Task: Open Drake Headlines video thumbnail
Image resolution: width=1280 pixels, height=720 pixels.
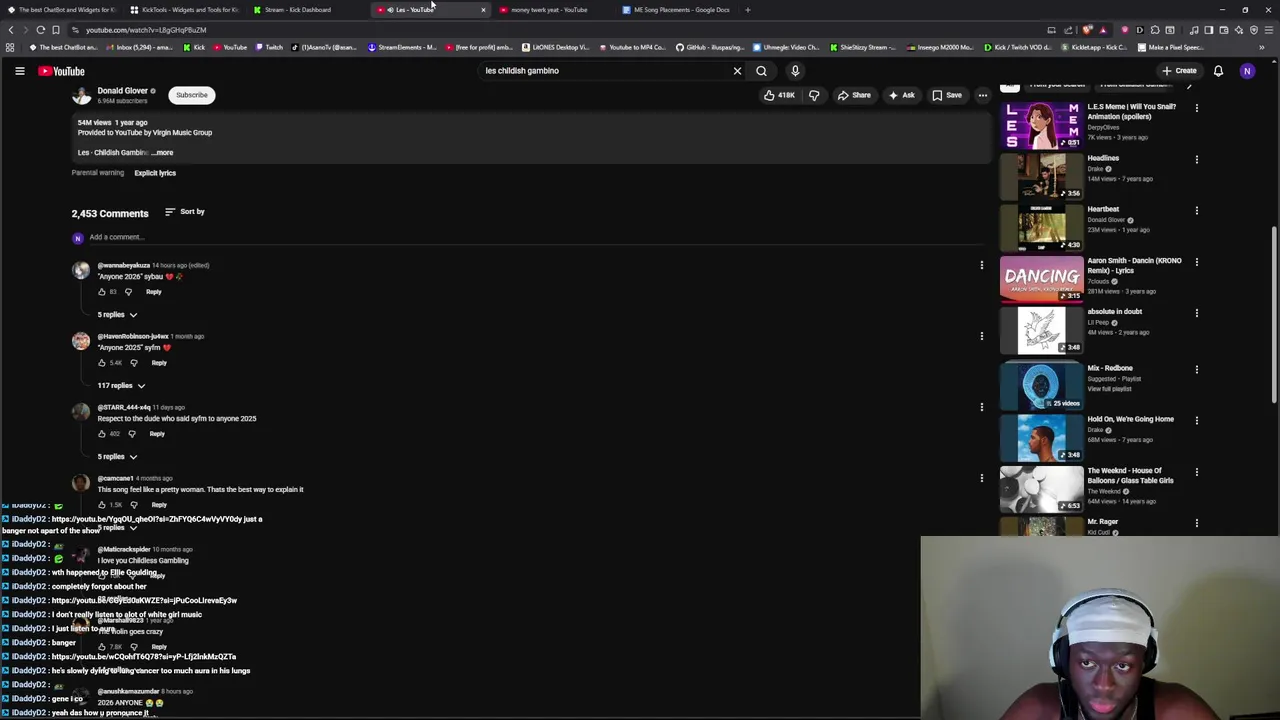Action: (1041, 176)
